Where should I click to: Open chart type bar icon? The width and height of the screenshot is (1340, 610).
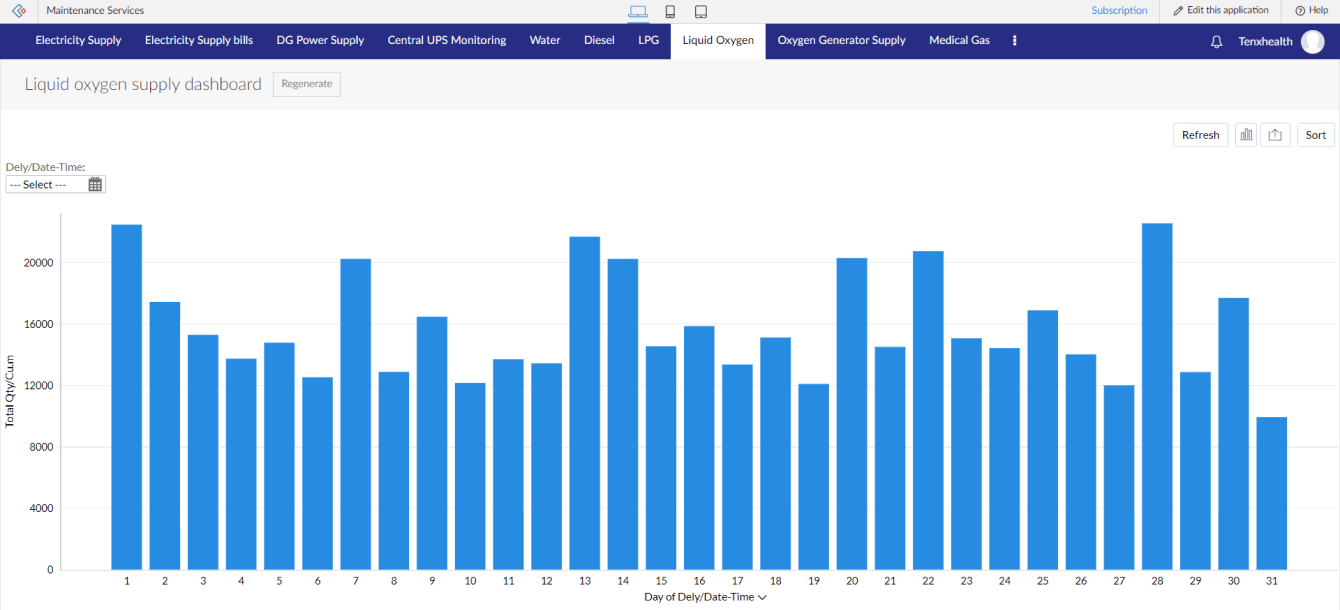tap(1246, 135)
